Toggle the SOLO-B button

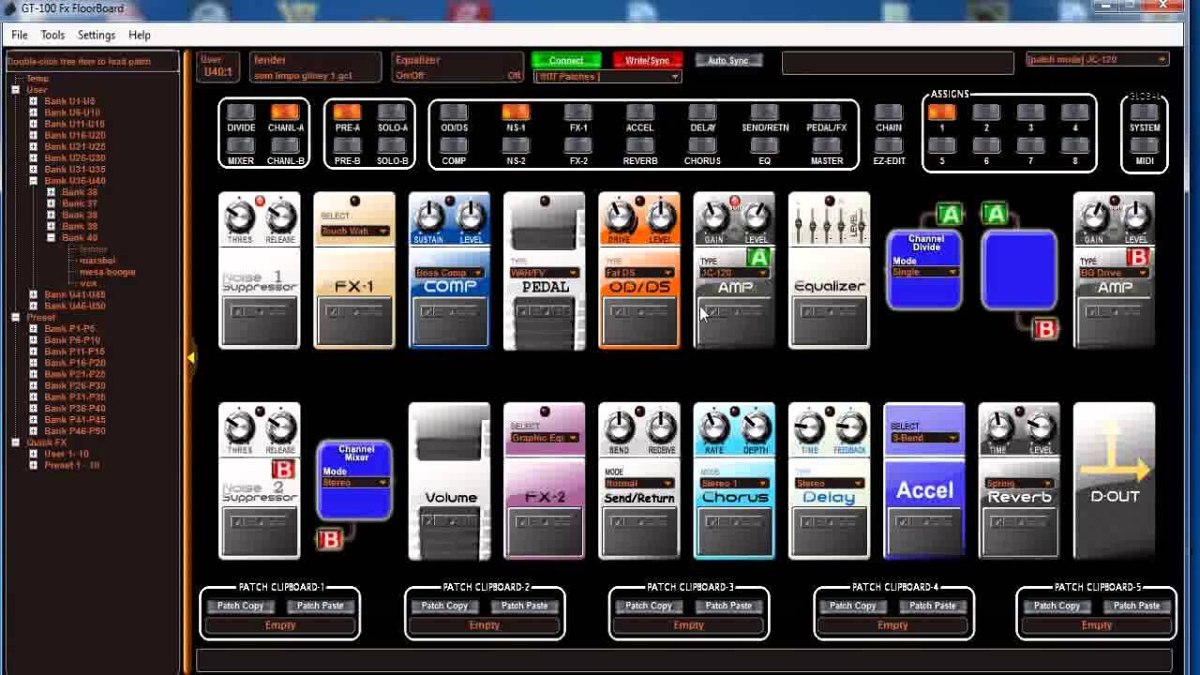[x=392, y=145]
